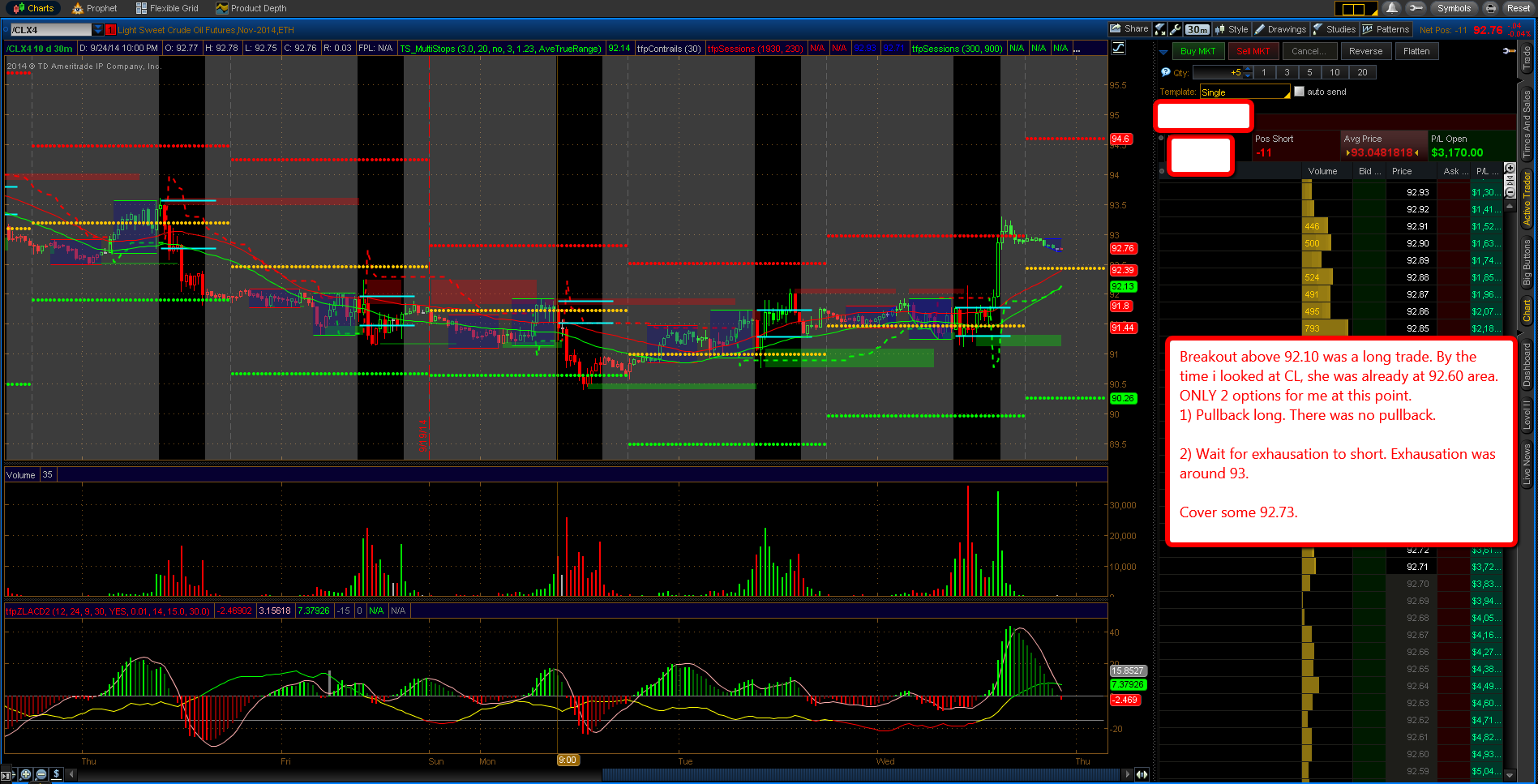Click the printer icon
The image size is (1538, 784).
(x=1490, y=8)
